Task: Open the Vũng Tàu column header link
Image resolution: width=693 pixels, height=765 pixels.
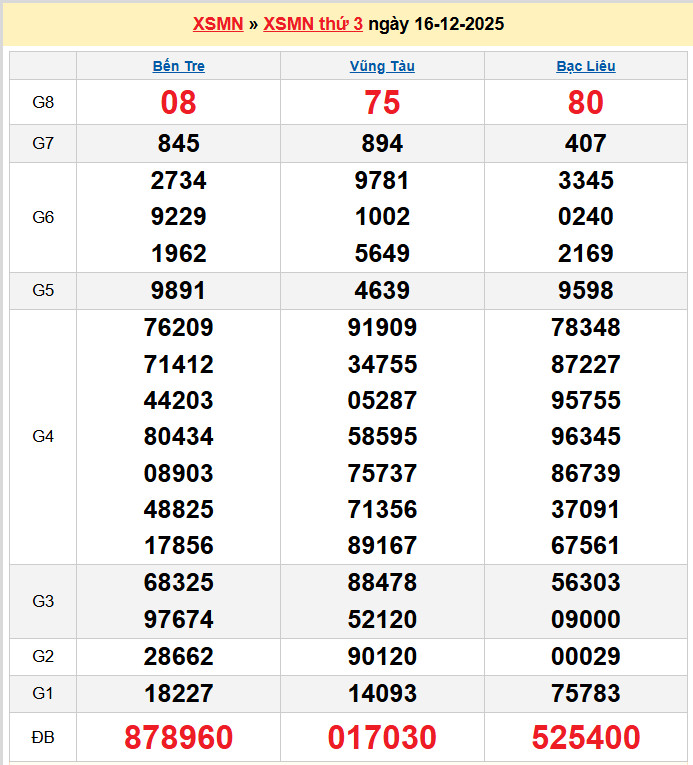Action: click(382, 66)
